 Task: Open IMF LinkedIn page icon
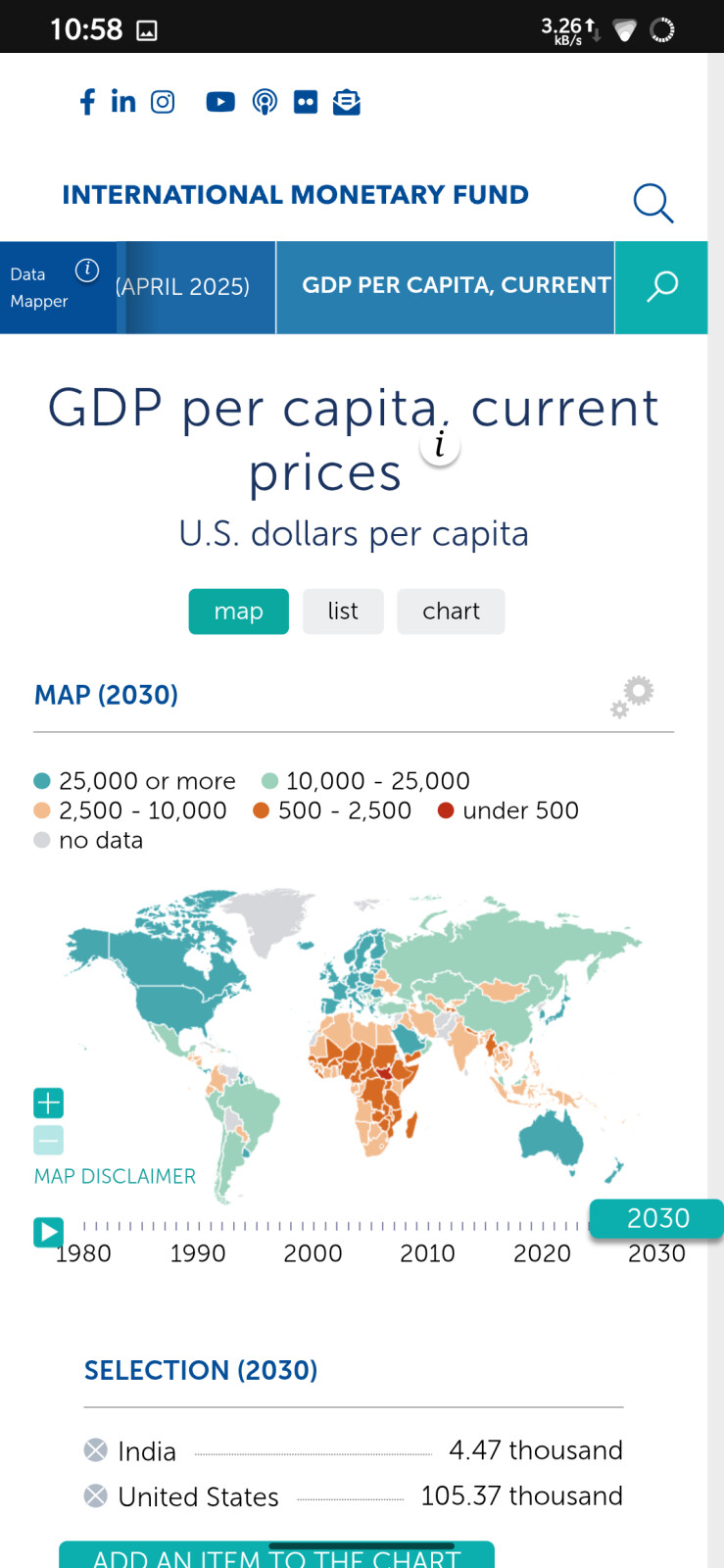coord(123,102)
